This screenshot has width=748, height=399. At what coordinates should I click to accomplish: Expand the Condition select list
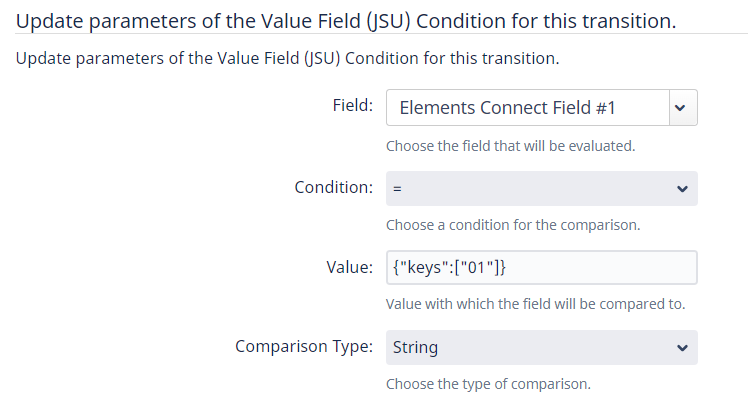(541, 189)
